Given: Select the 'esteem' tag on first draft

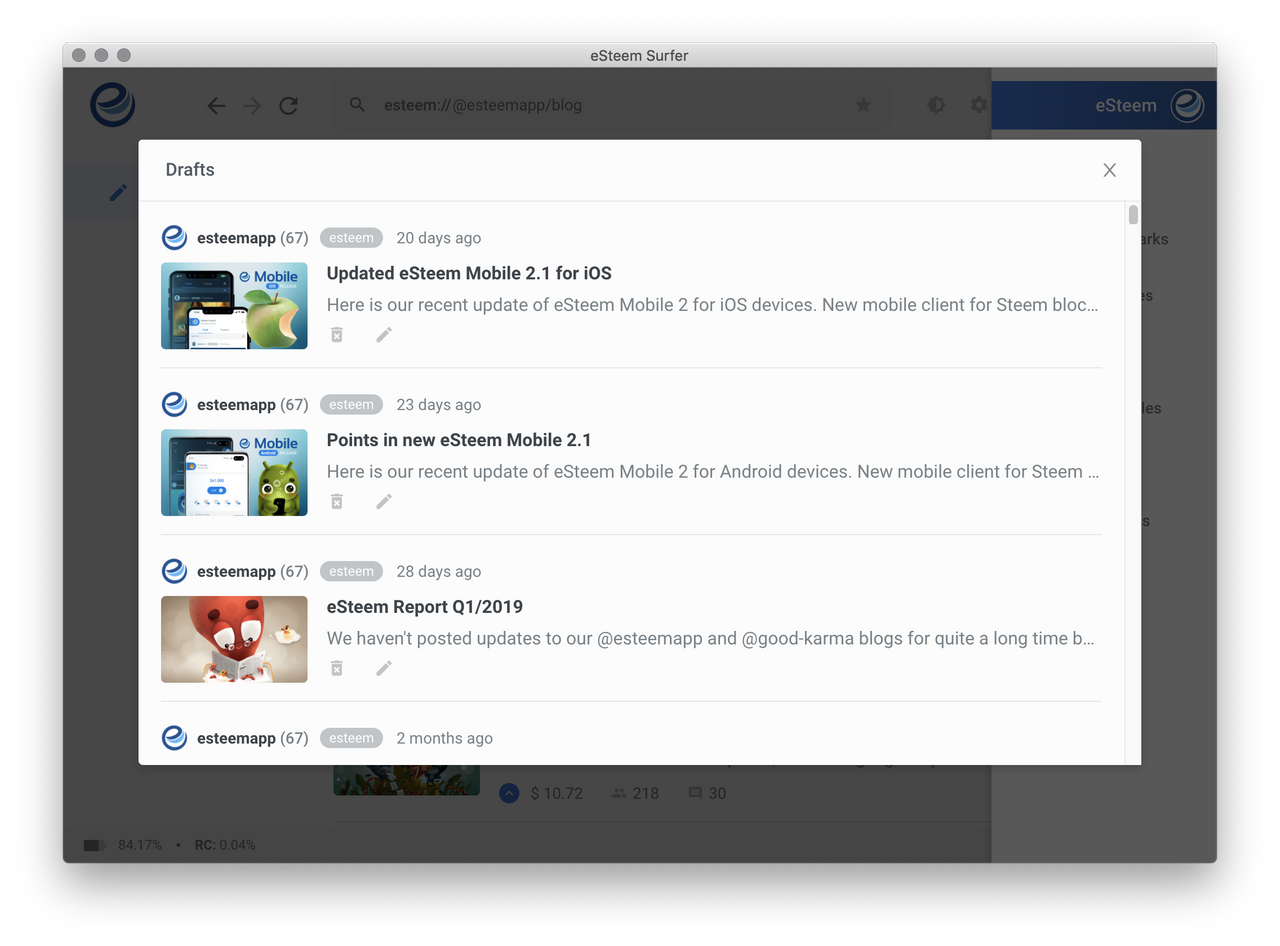Looking at the screenshot, I should click(351, 238).
